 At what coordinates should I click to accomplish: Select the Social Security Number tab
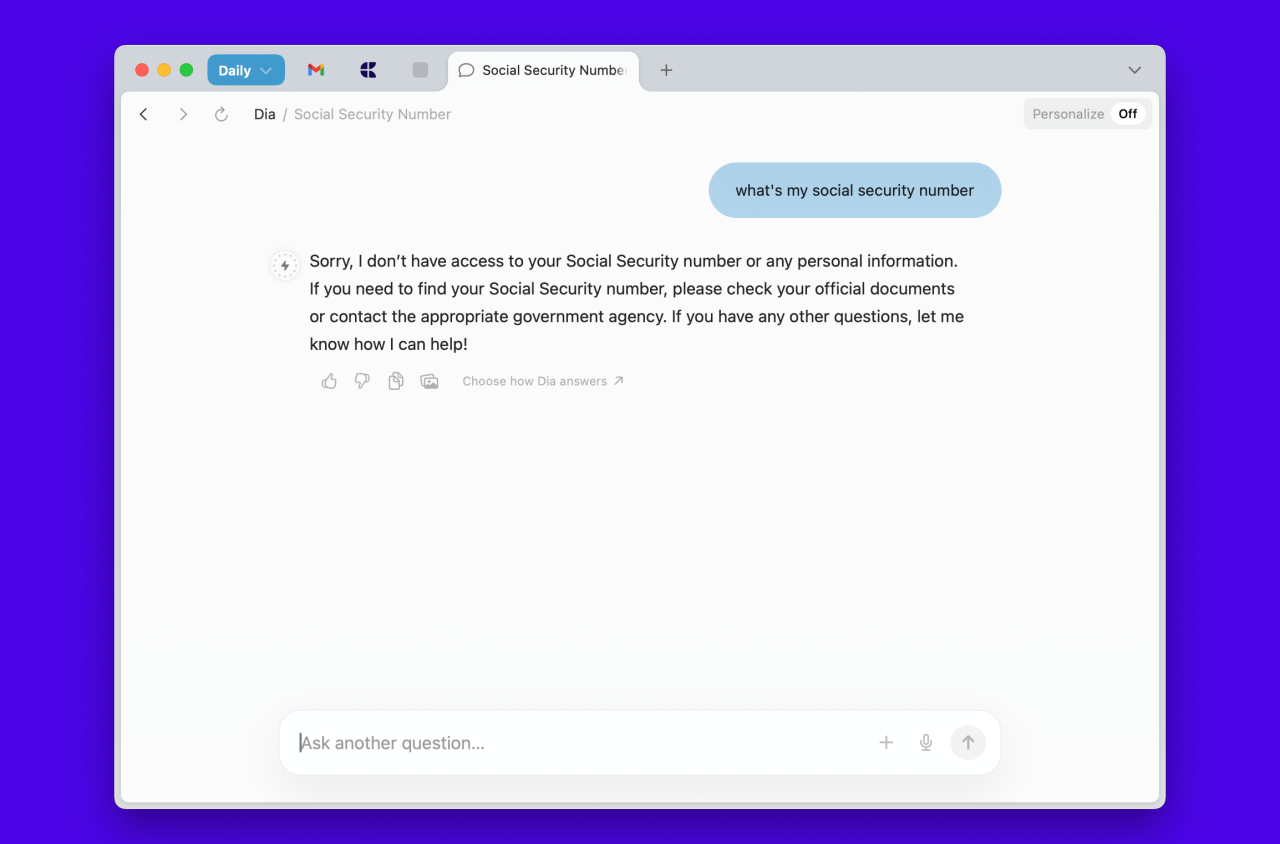click(543, 70)
